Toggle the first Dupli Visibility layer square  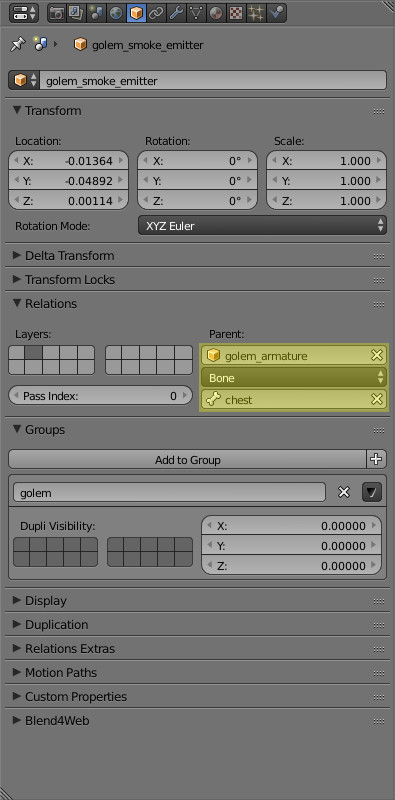pos(21,544)
